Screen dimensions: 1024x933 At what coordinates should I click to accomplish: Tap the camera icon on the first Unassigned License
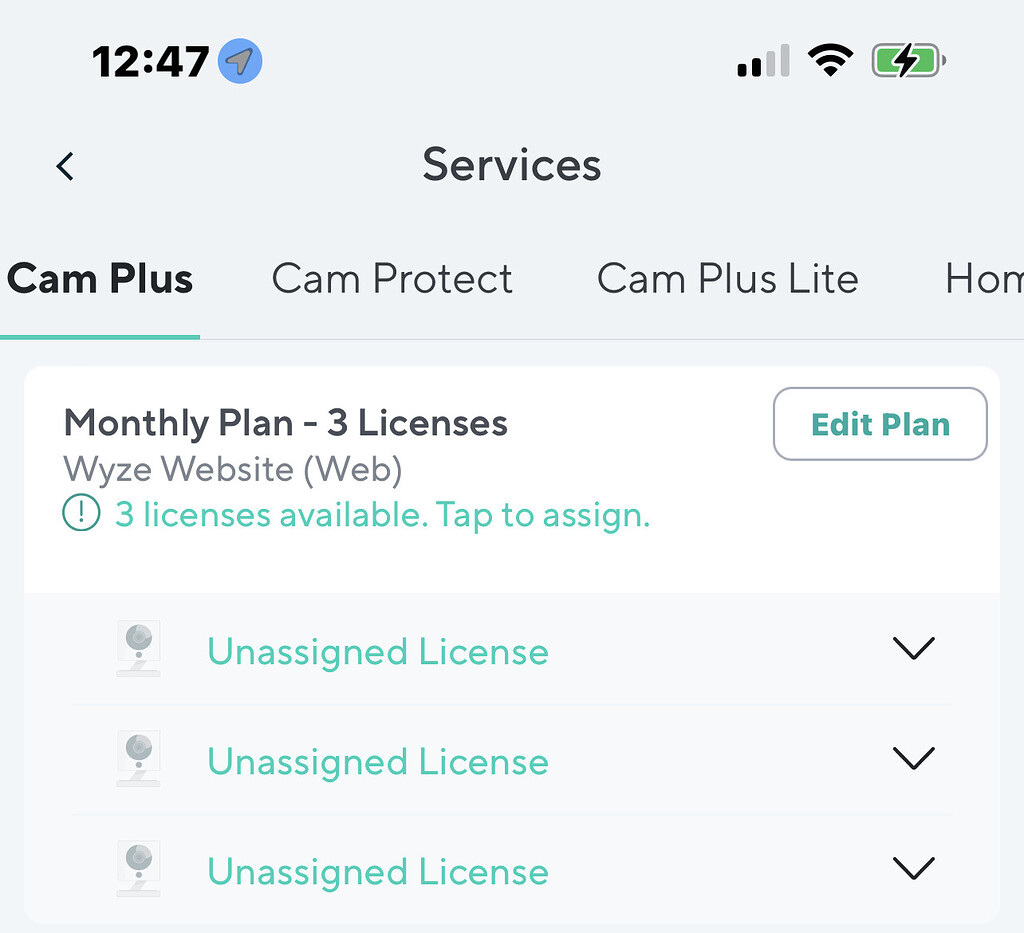[138, 648]
